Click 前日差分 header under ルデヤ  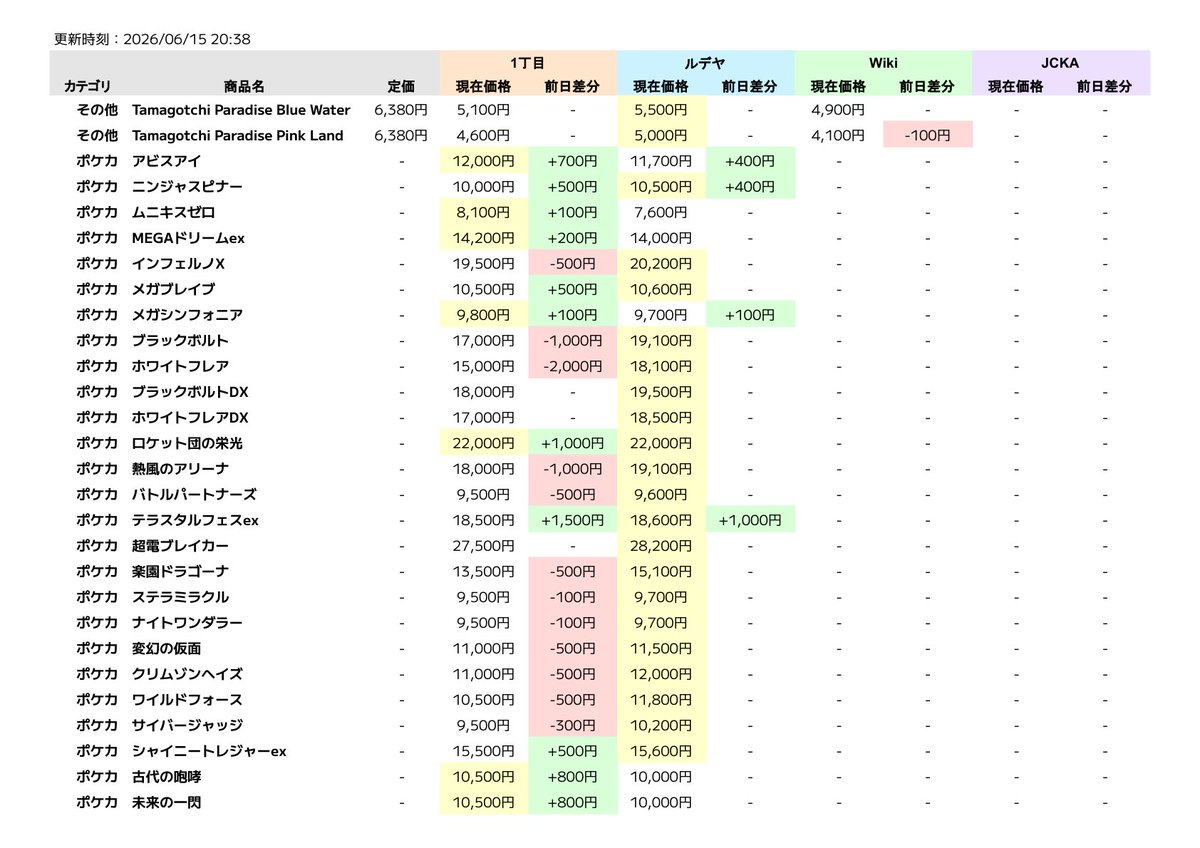(750, 87)
